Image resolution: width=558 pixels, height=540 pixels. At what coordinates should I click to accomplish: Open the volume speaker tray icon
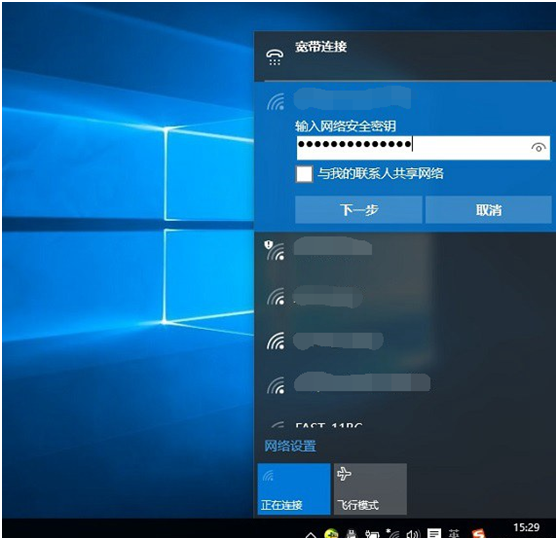(x=413, y=534)
